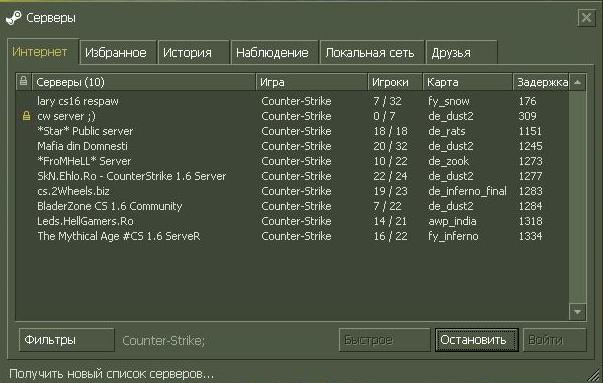Sort by Карта column header

tap(468, 82)
